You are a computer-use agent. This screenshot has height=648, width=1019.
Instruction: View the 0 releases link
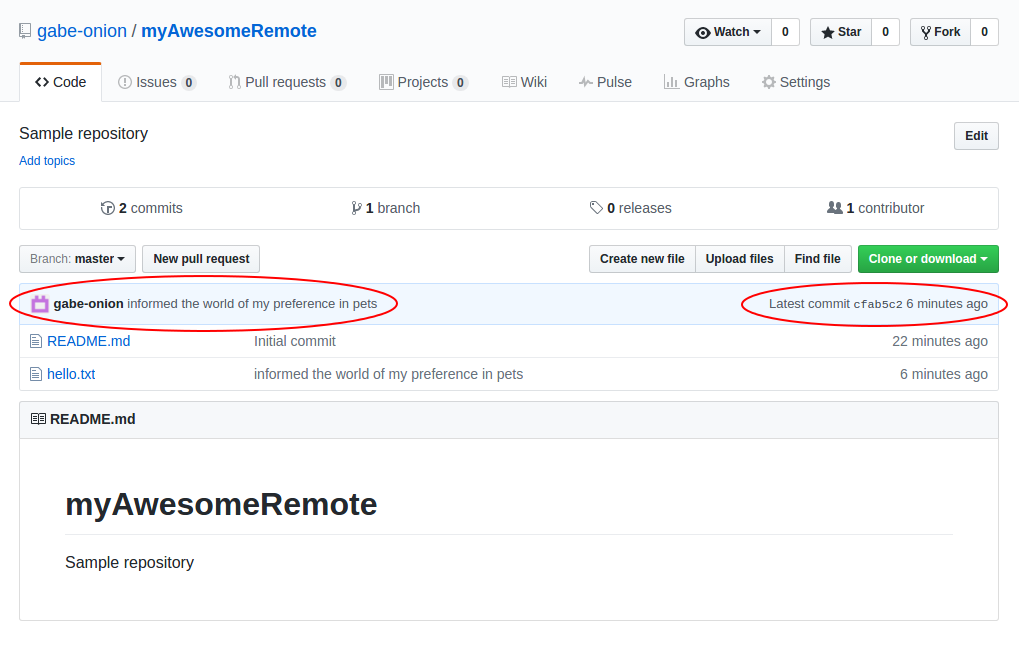pyautogui.click(x=630, y=208)
